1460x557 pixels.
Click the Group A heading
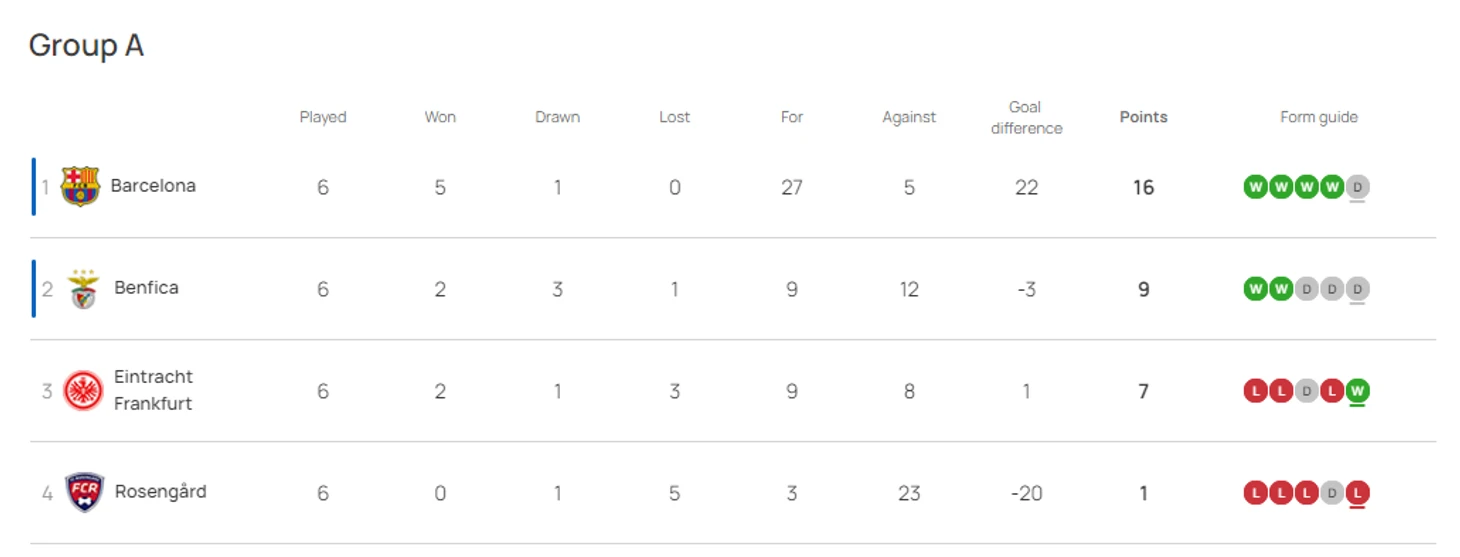coord(86,46)
